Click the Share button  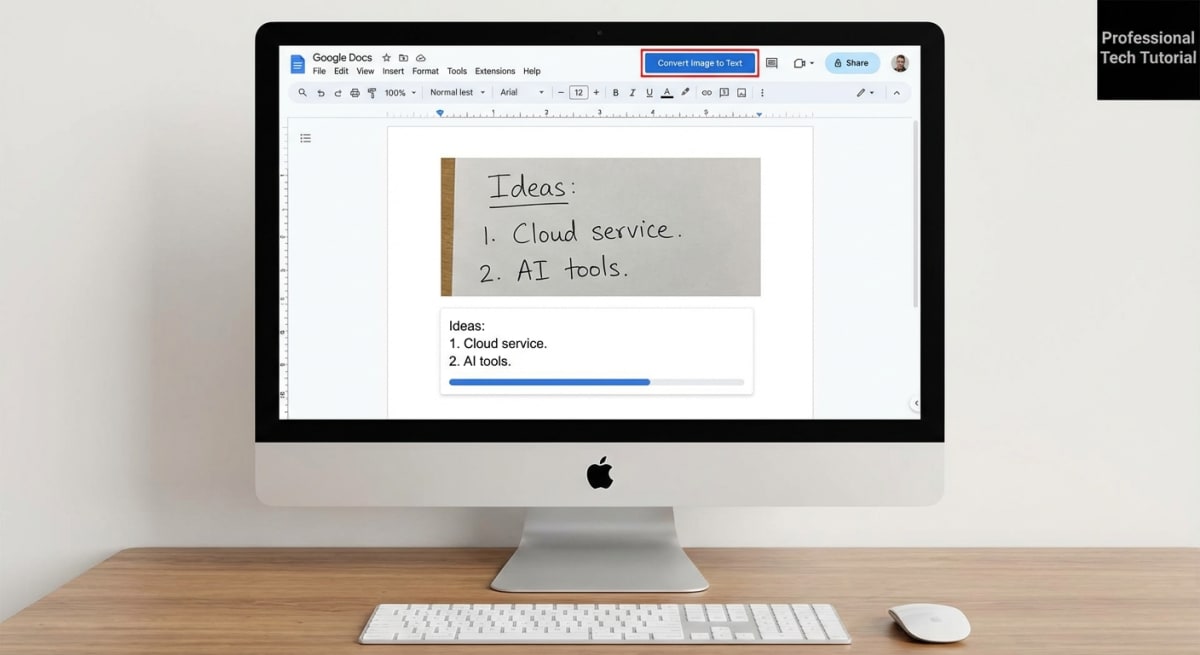point(851,63)
